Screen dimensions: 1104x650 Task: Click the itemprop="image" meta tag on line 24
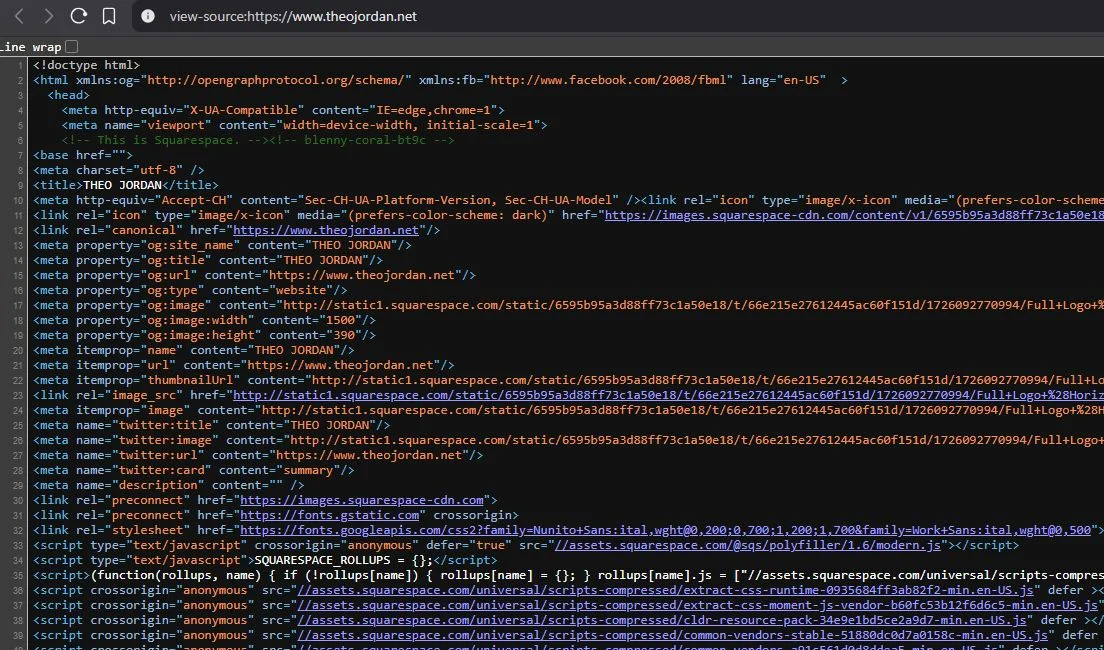click(x=568, y=410)
